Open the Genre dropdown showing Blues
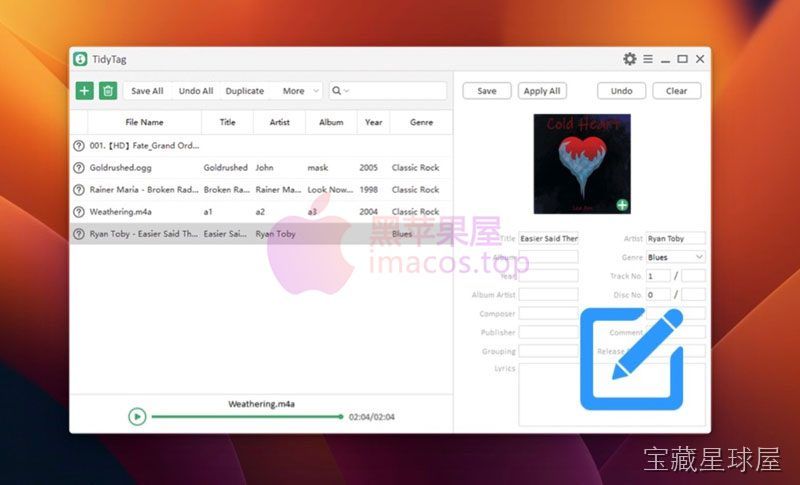The width and height of the screenshot is (800, 485). 676,257
